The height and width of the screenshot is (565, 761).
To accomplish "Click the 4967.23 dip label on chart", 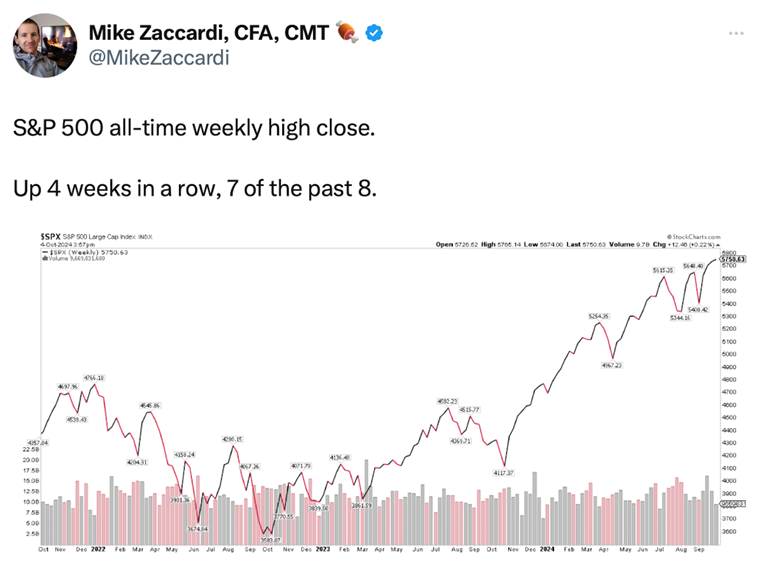I will (x=612, y=365).
